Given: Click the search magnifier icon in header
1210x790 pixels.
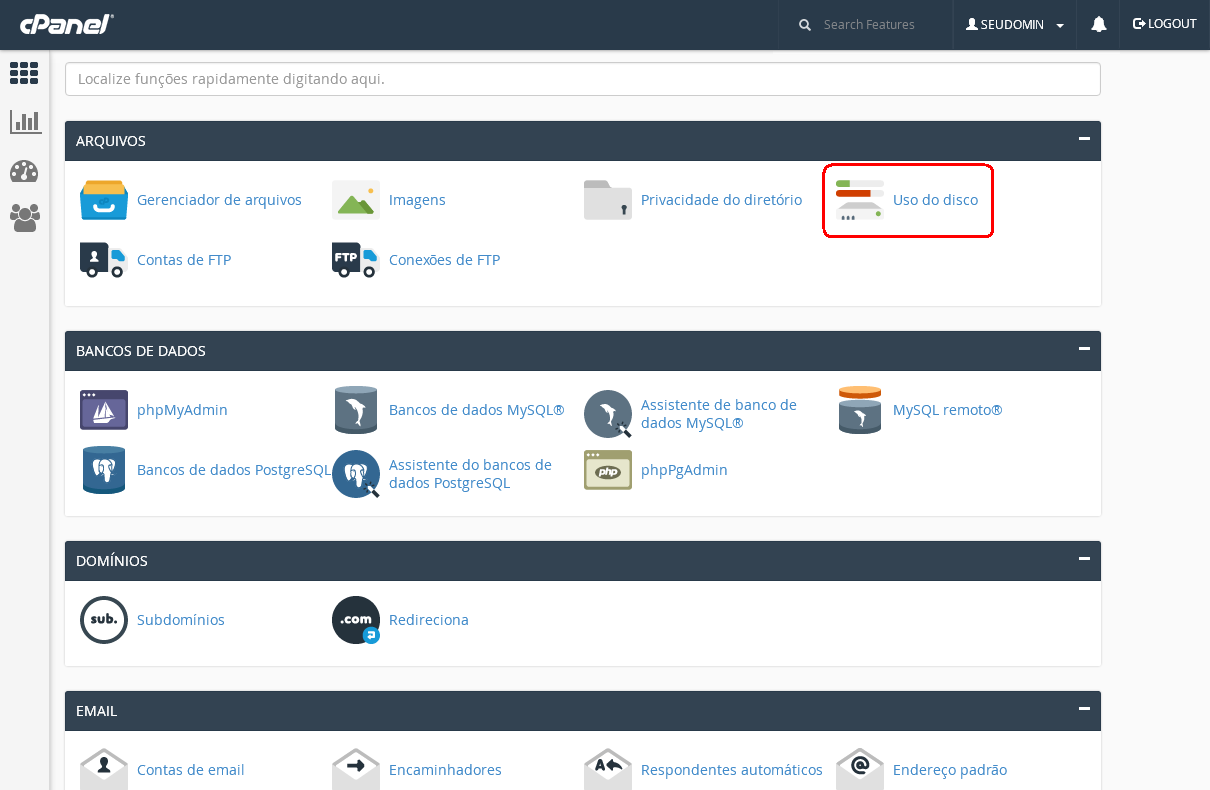Looking at the screenshot, I should tap(805, 25).
